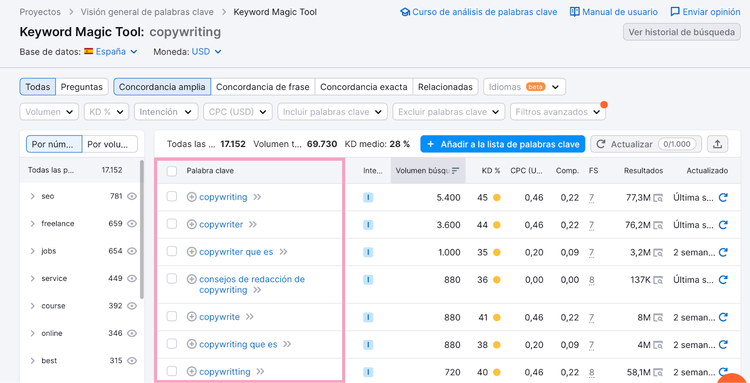Open arrows next to copywriter keyword
This screenshot has height=383, width=750.
tap(253, 224)
